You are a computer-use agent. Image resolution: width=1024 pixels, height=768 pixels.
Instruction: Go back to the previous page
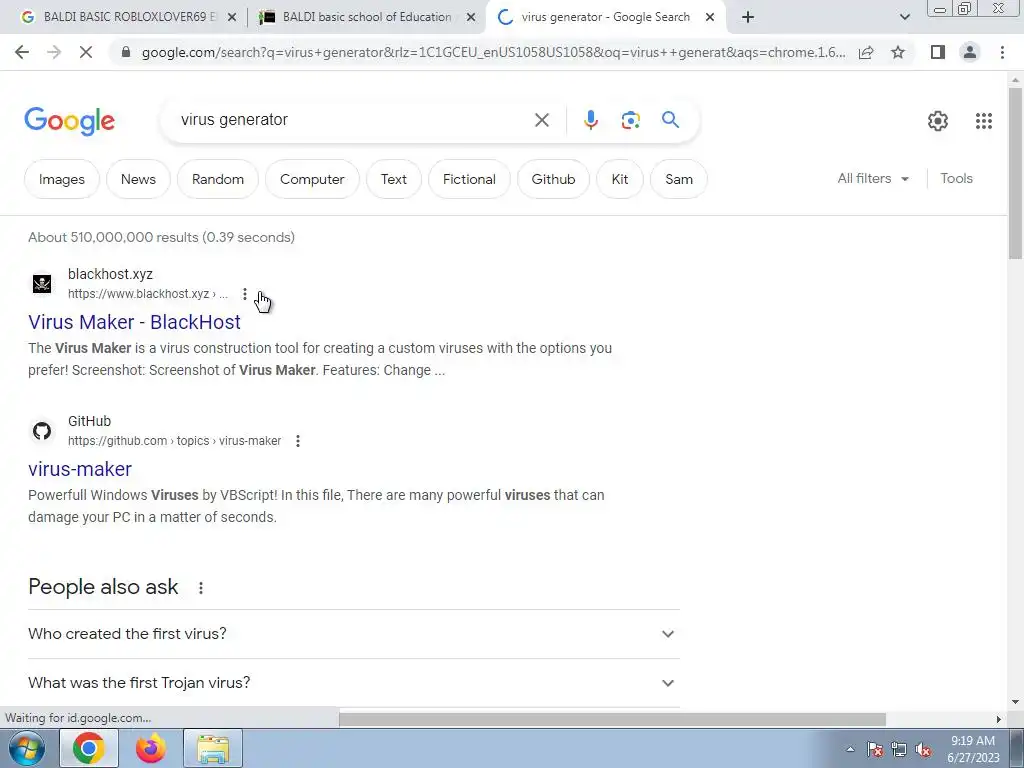coord(22,52)
